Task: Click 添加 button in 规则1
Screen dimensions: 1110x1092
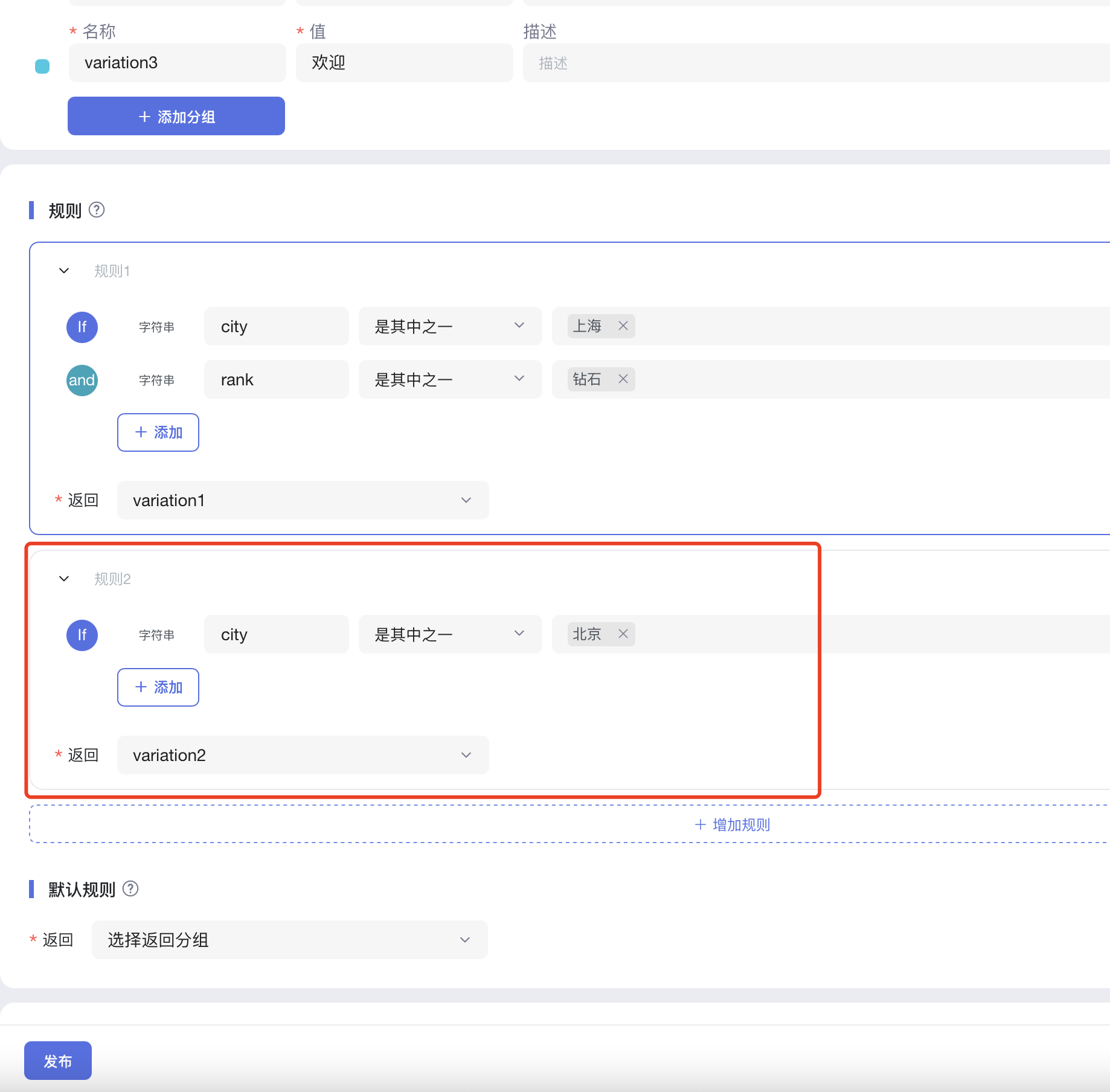Action: 158,432
